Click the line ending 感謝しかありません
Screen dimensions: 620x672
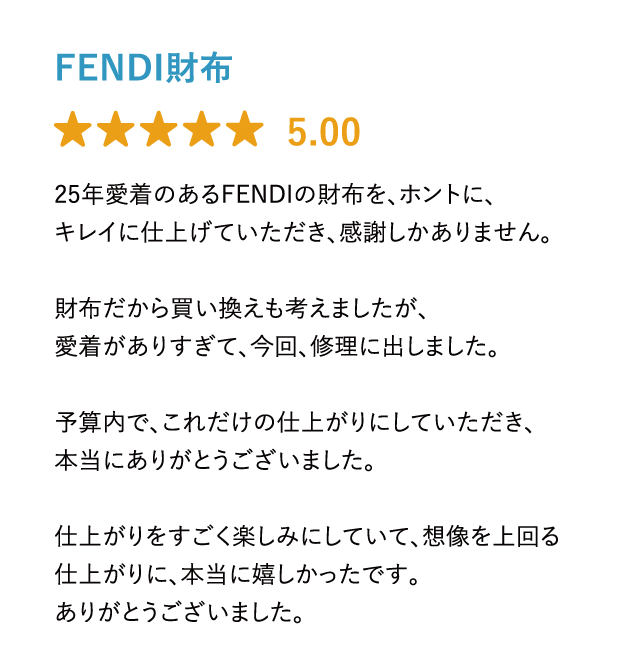(x=303, y=233)
